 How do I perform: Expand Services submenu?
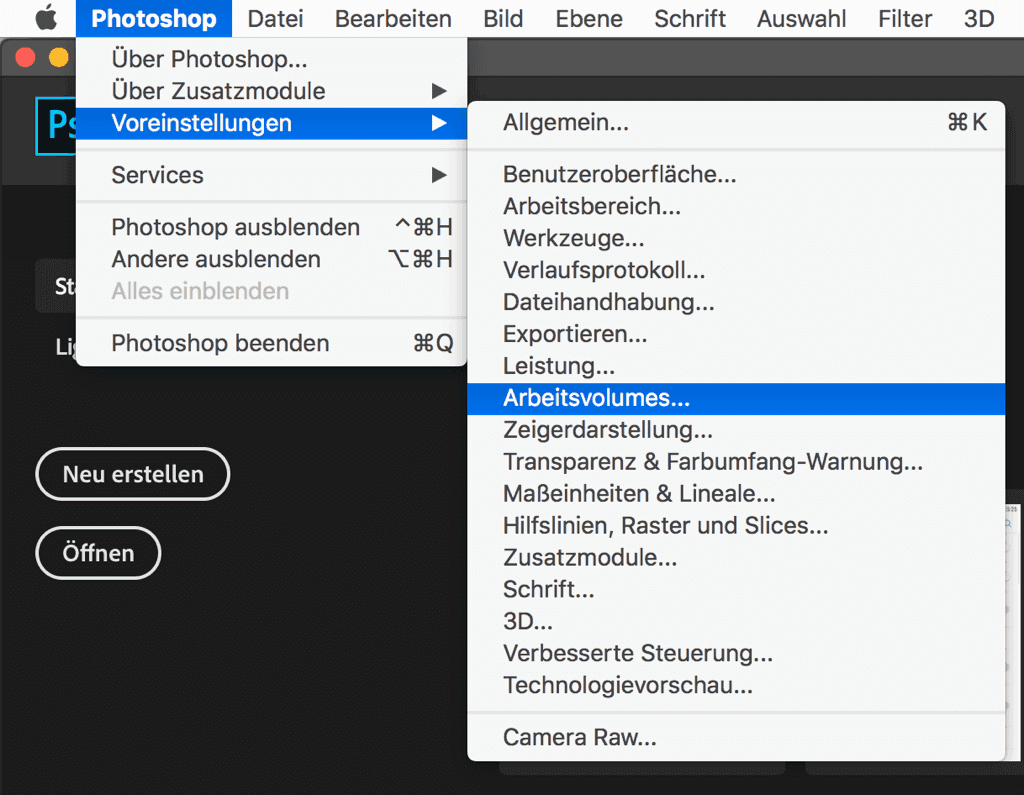271,175
